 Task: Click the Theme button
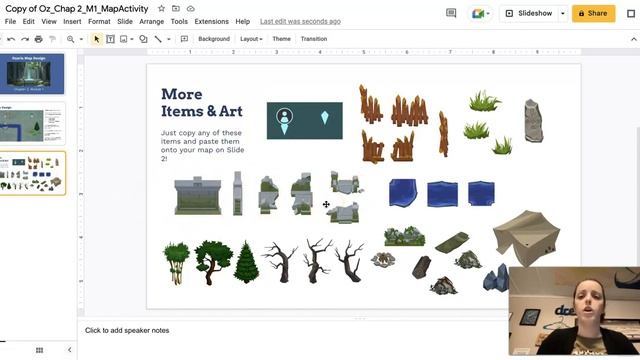[x=281, y=39]
